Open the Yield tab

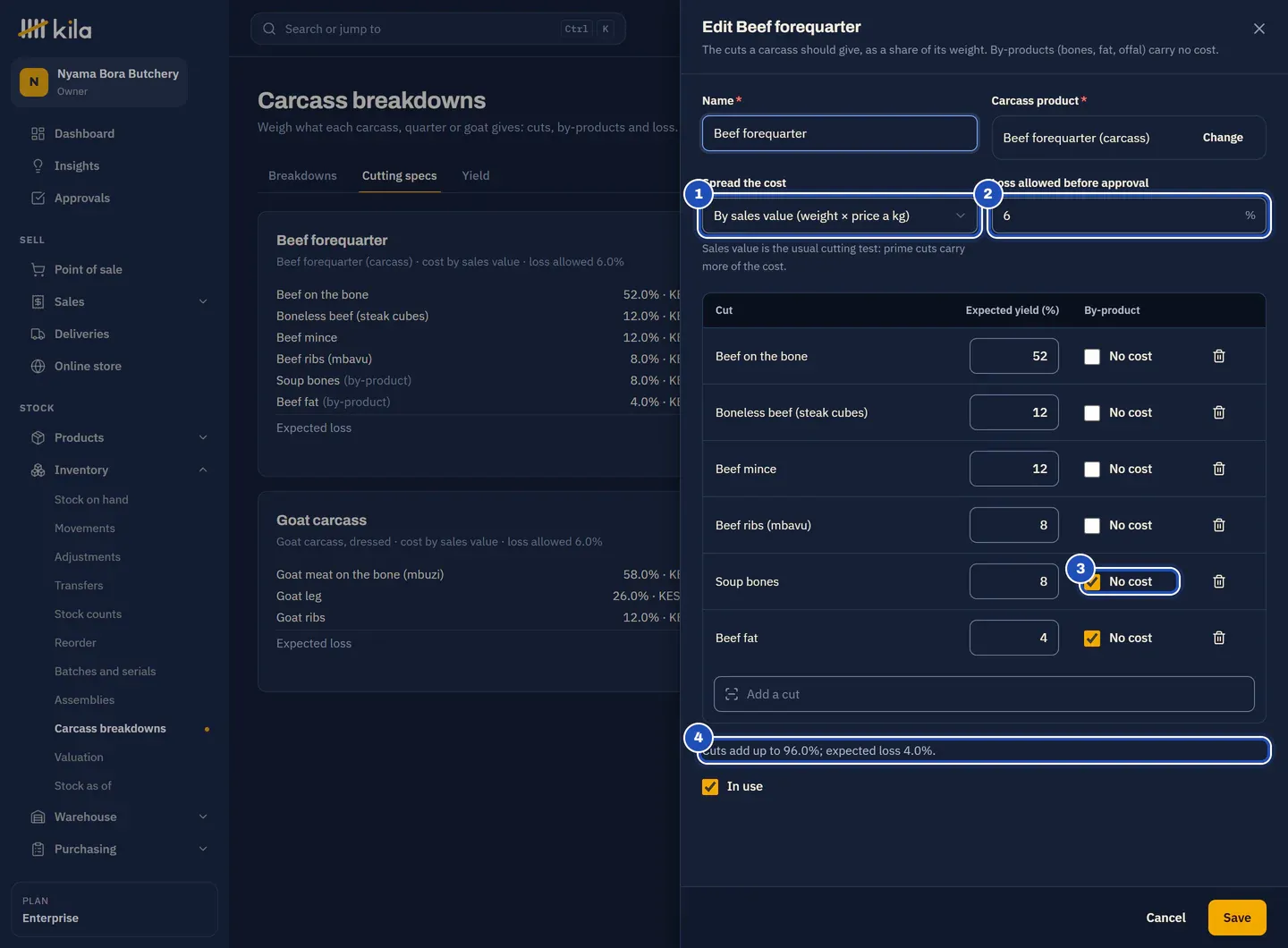pyautogui.click(x=476, y=175)
